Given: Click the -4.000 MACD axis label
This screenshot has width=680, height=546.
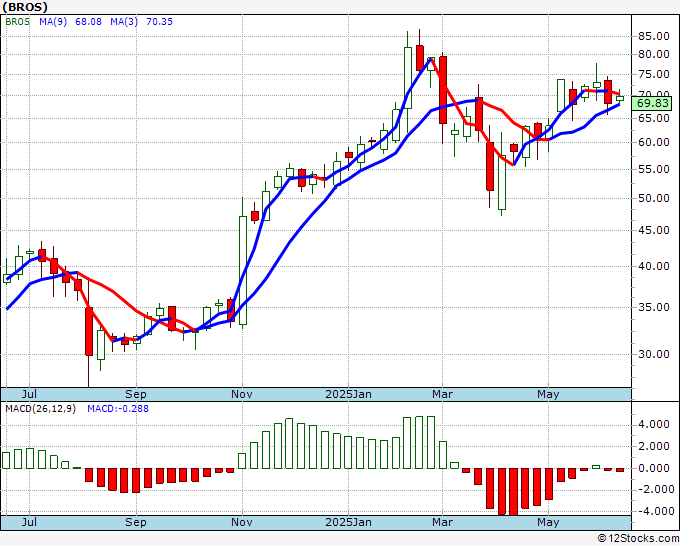Looking at the screenshot, I should [x=654, y=511].
